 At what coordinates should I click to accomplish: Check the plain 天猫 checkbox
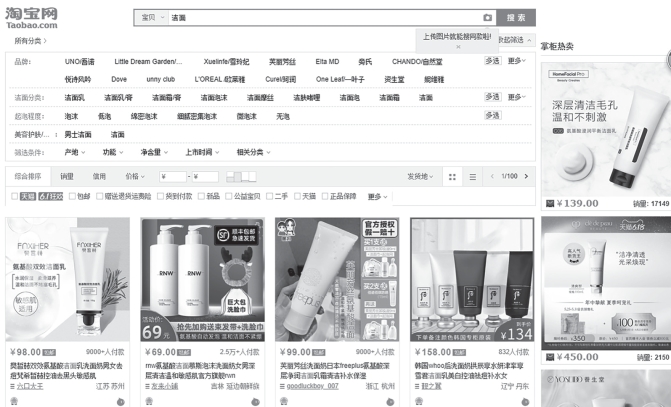pos(297,196)
